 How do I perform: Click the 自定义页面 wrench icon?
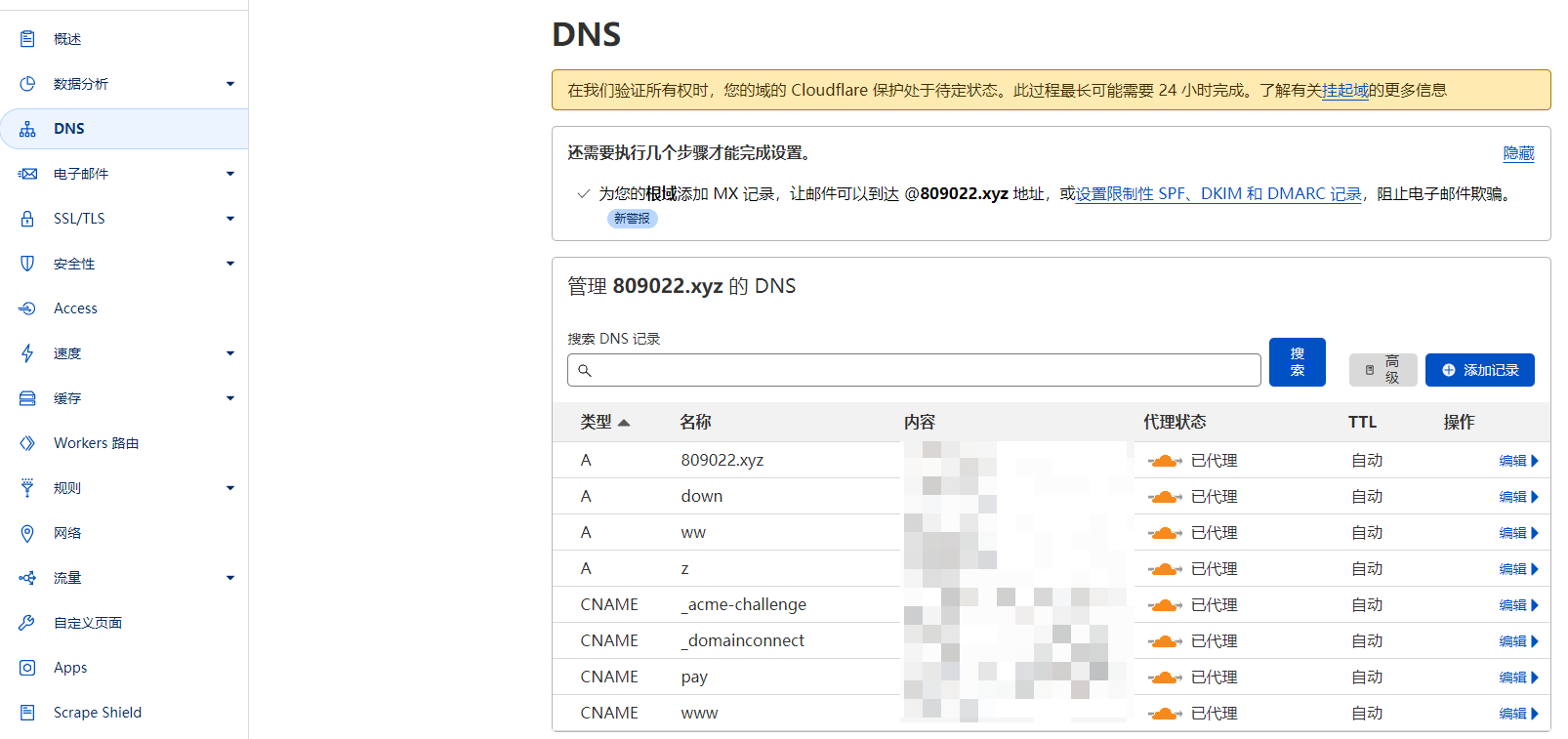pos(27,623)
